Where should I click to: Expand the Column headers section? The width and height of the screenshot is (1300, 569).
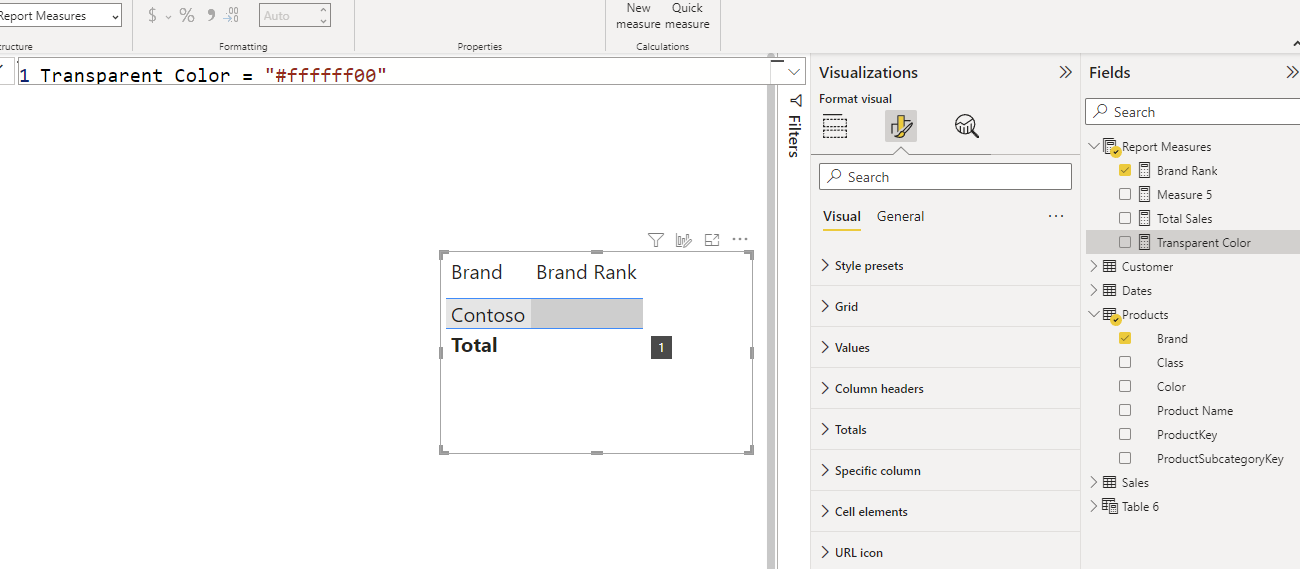point(878,389)
